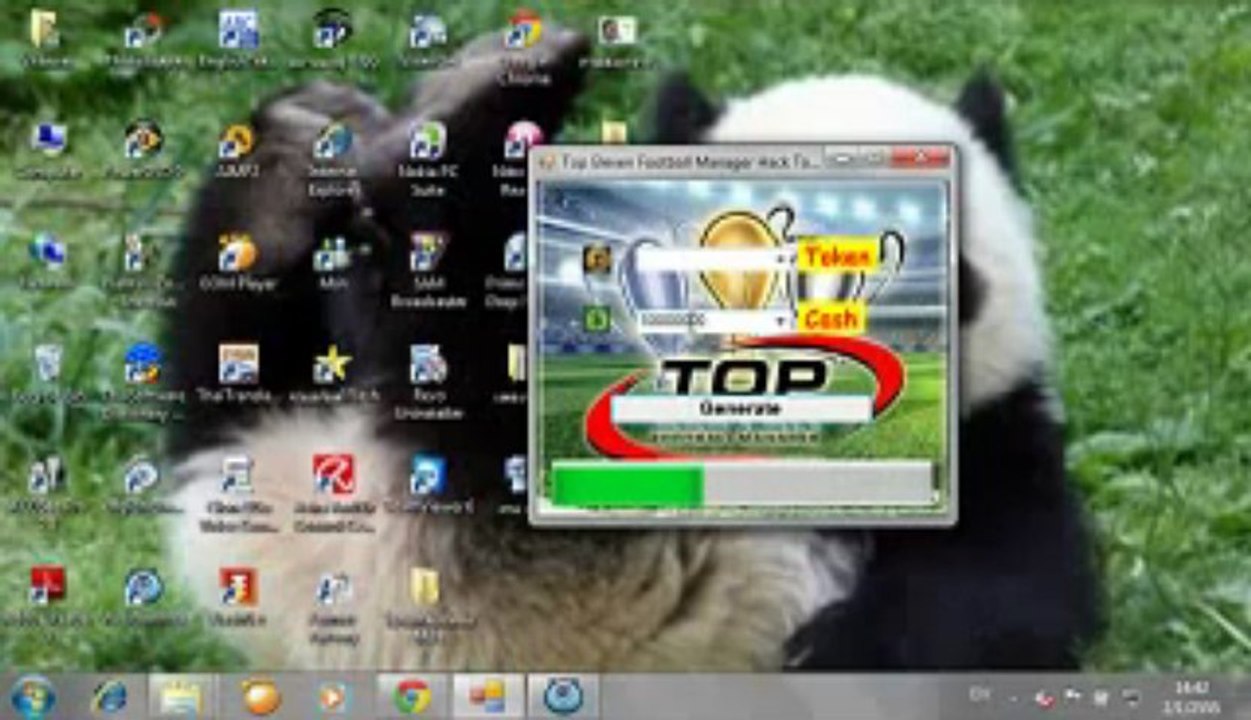1251x720 pixels.
Task: Click the blue round recorder taskbar icon
Action: click(563, 696)
